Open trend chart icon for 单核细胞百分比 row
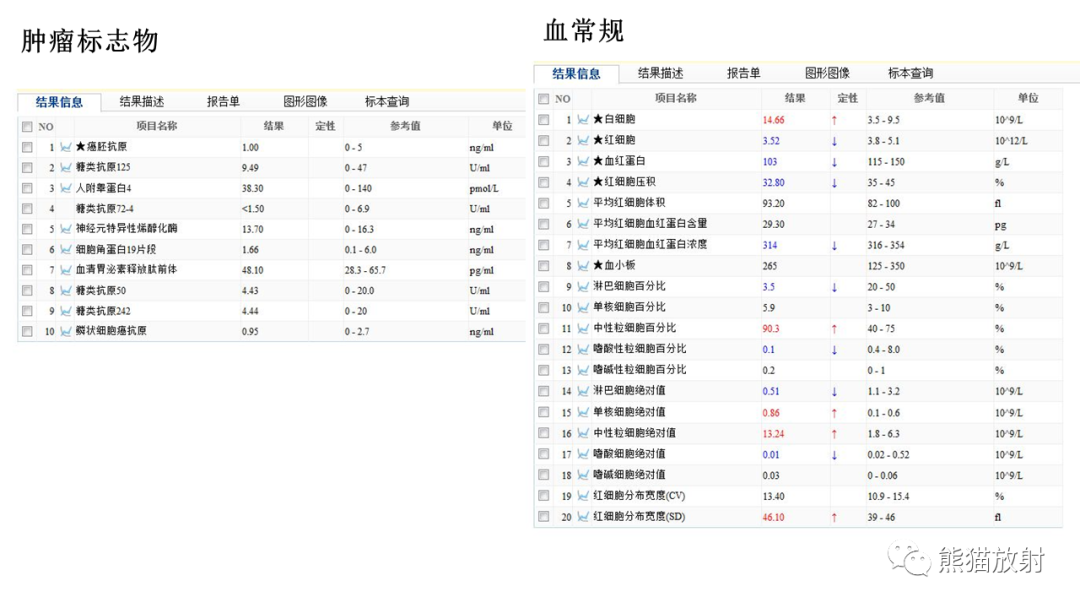1080x608 pixels. pos(583,308)
